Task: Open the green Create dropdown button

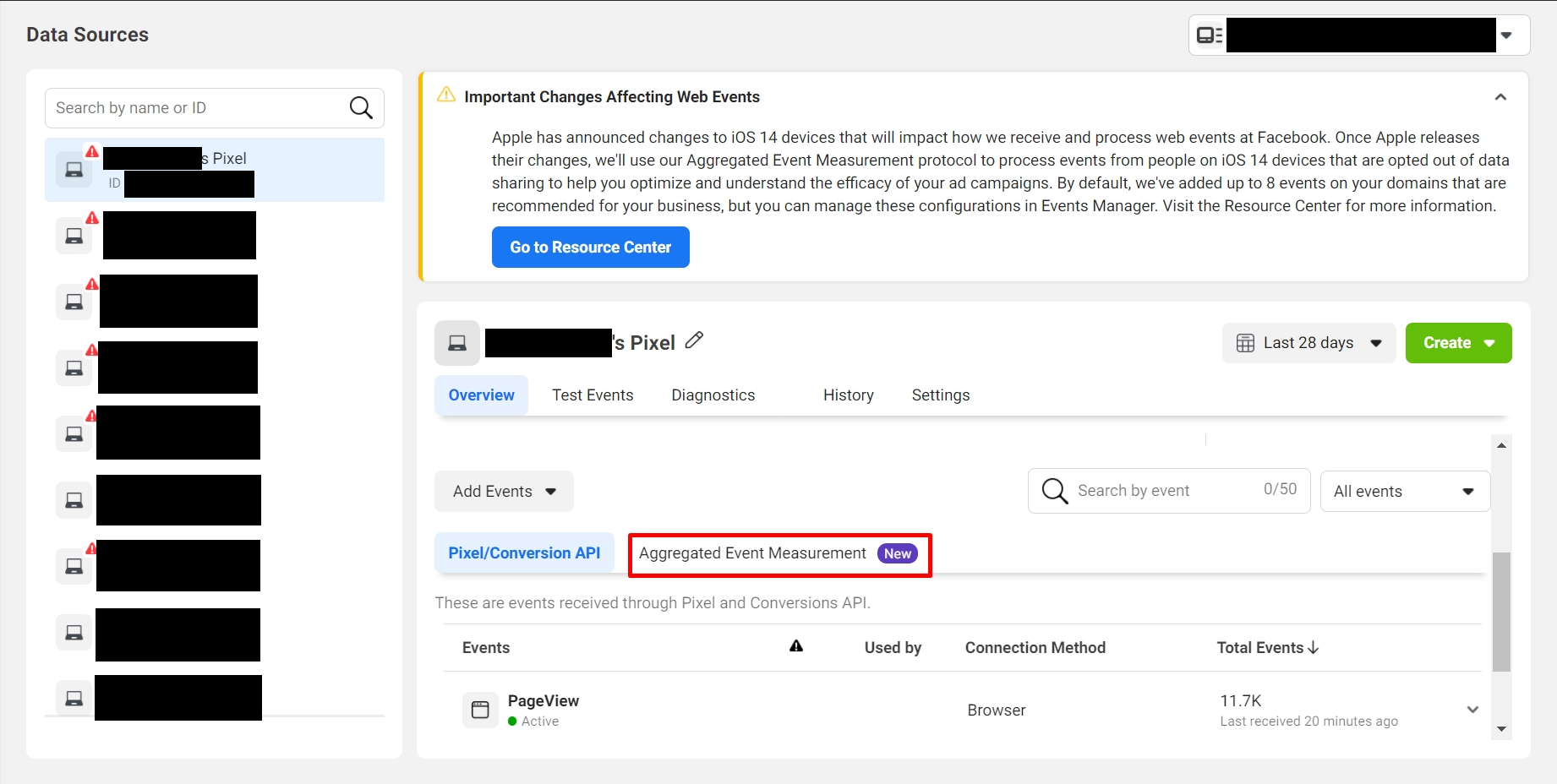Action: [1458, 343]
